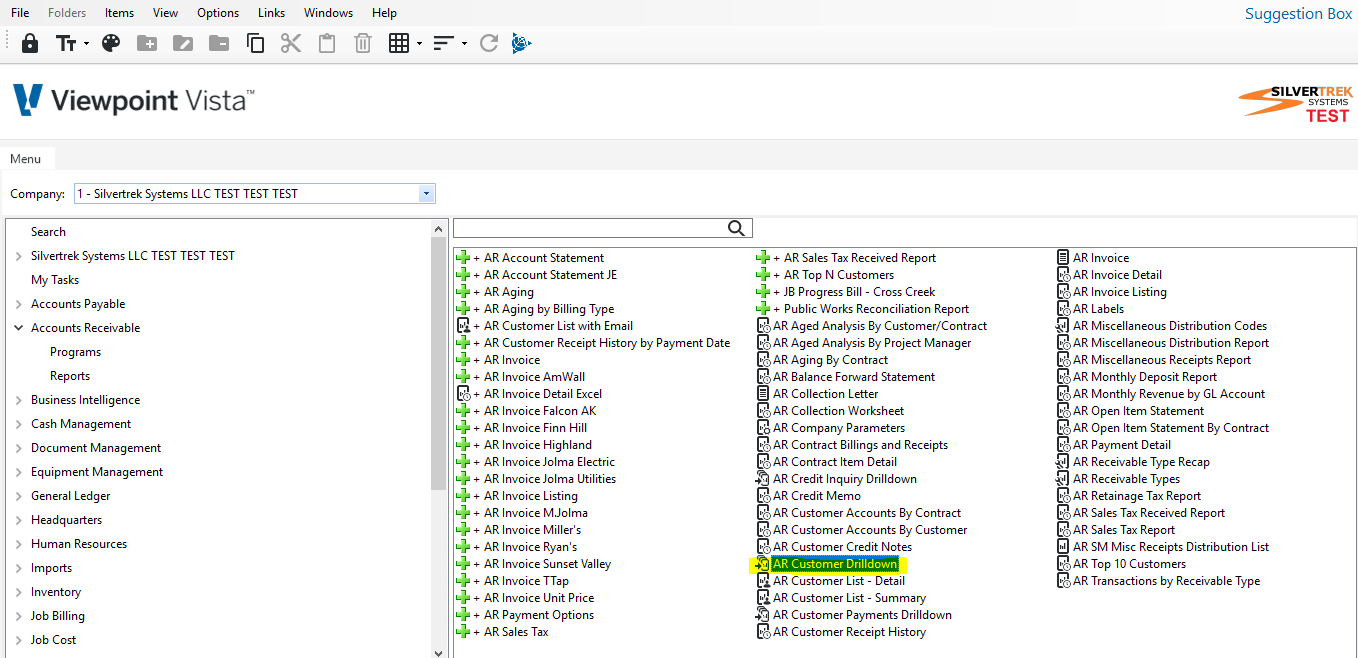Viewport: 1358px width, 658px height.
Task: Open AR Credit Memo
Action: click(817, 496)
